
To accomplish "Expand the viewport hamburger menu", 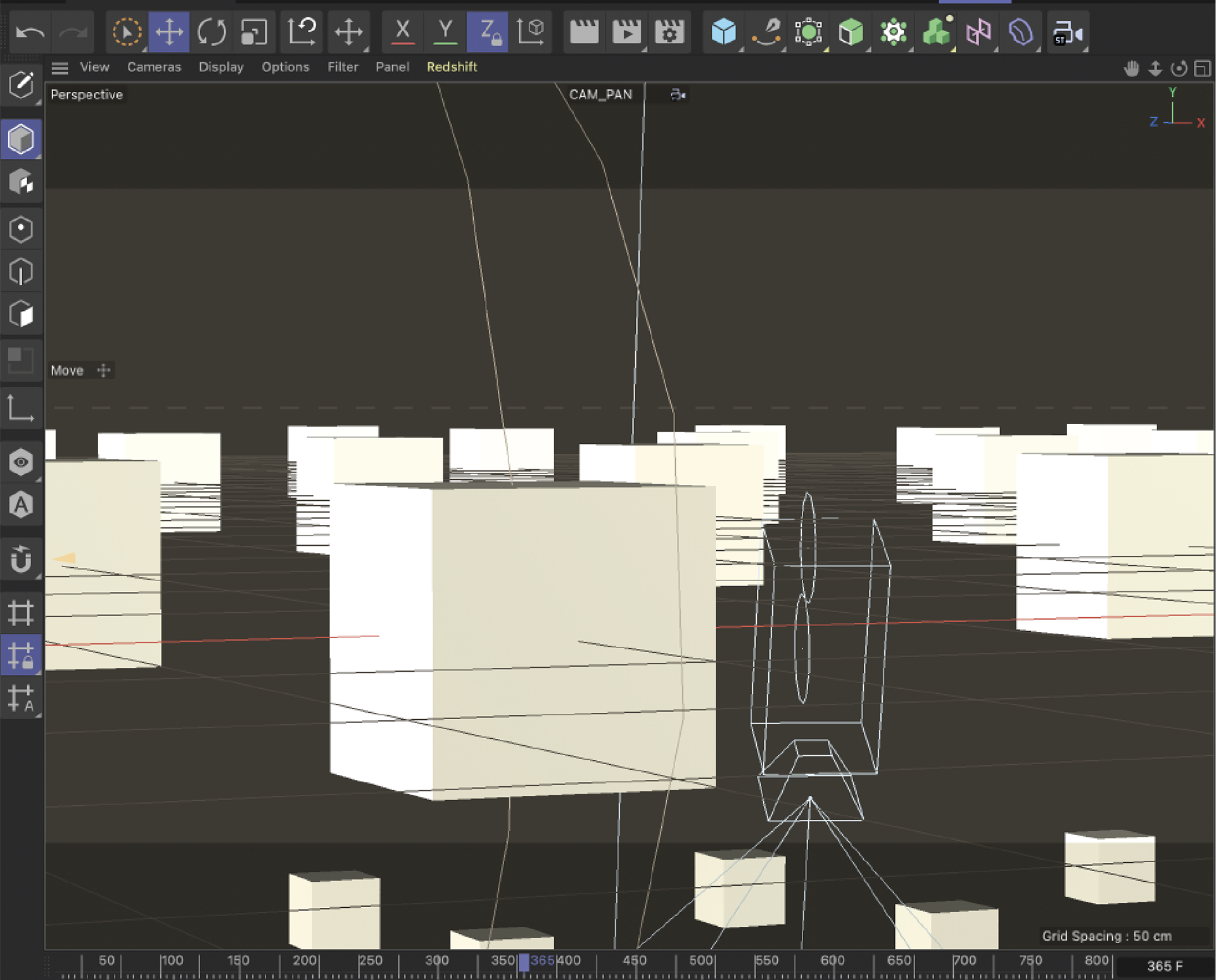I will 60,67.
